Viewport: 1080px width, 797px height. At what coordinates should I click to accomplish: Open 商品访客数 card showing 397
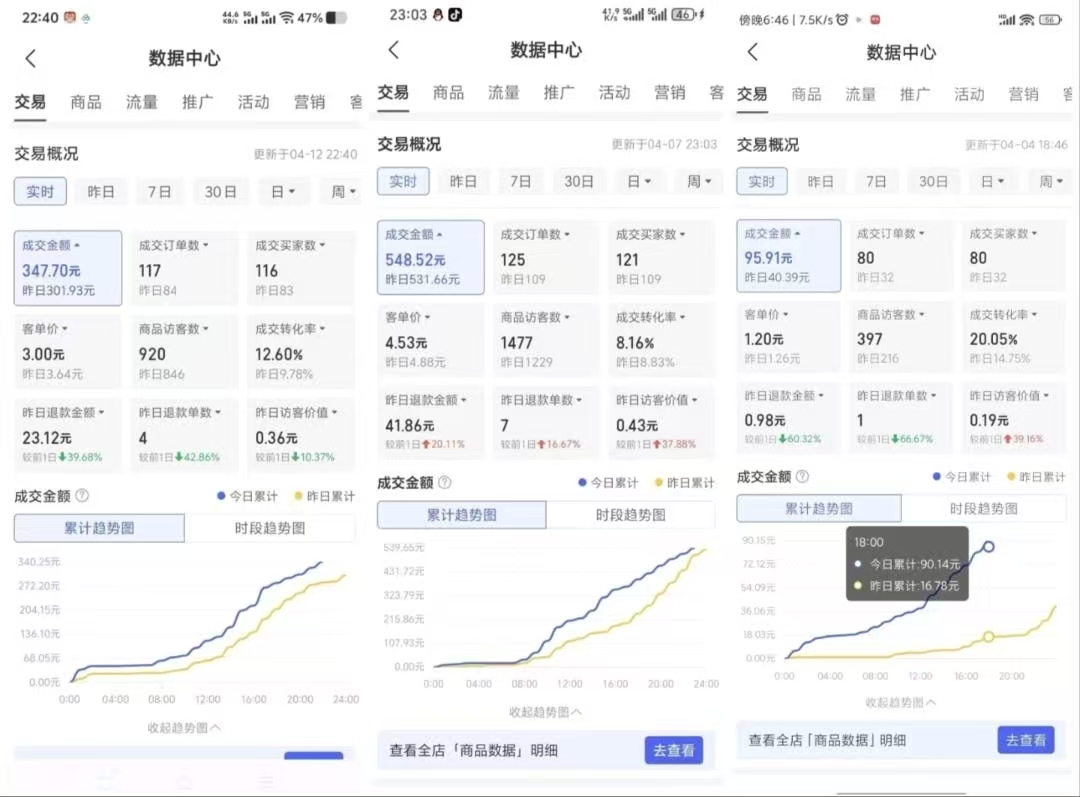coord(900,337)
